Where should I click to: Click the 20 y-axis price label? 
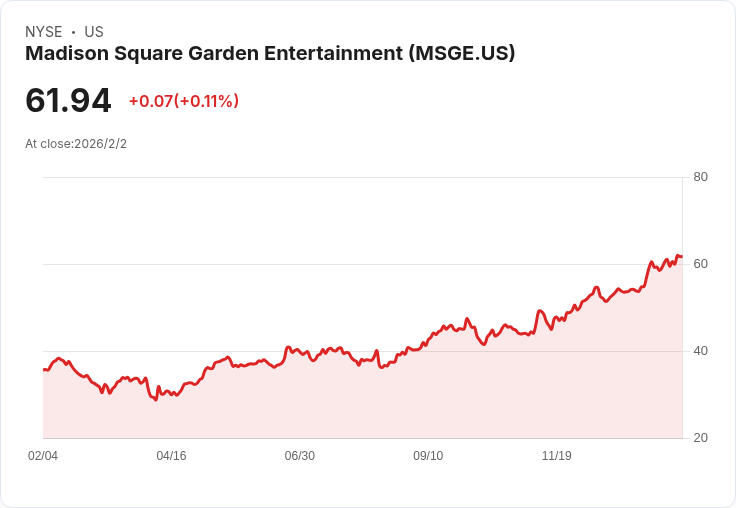click(700, 438)
